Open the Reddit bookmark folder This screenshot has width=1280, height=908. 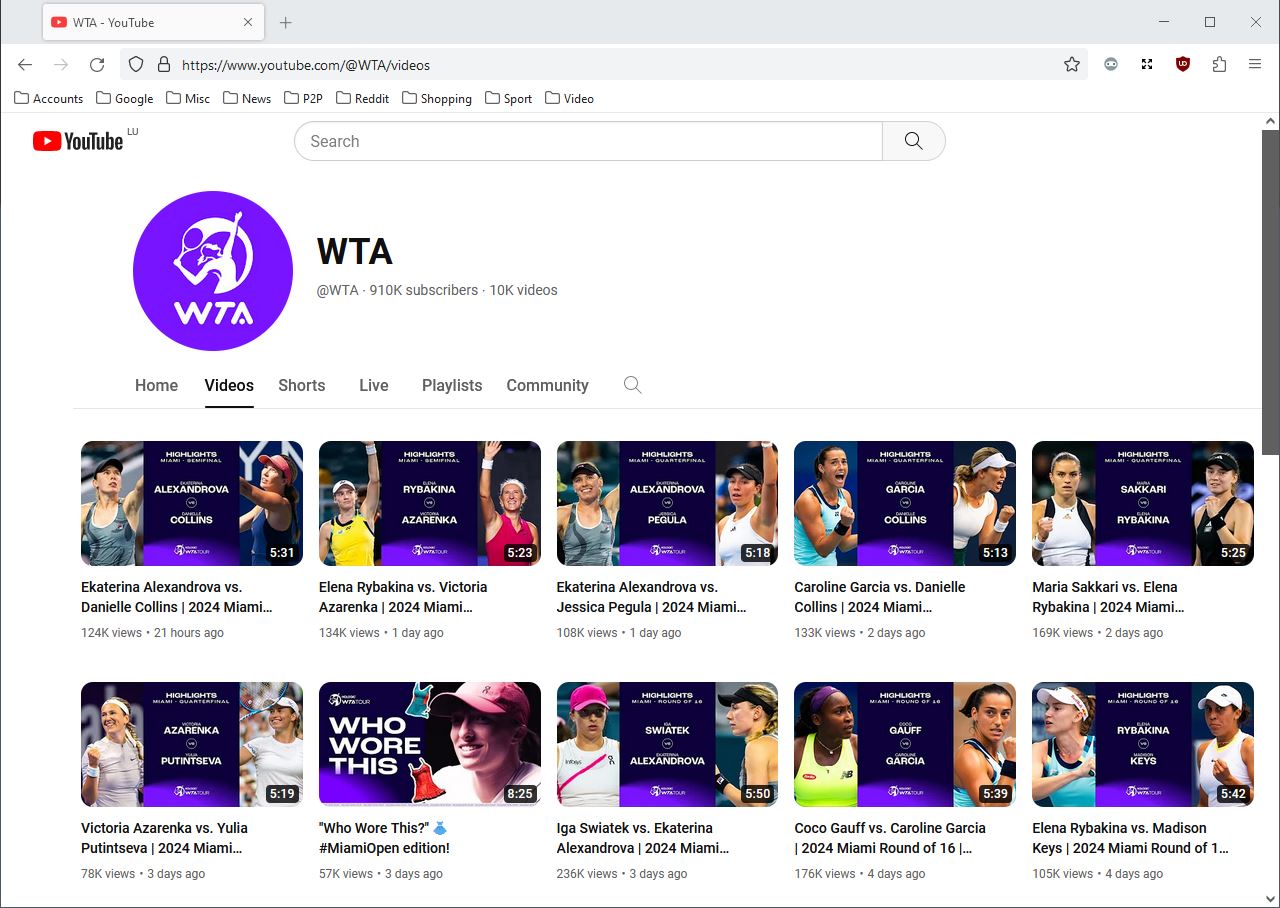(362, 98)
